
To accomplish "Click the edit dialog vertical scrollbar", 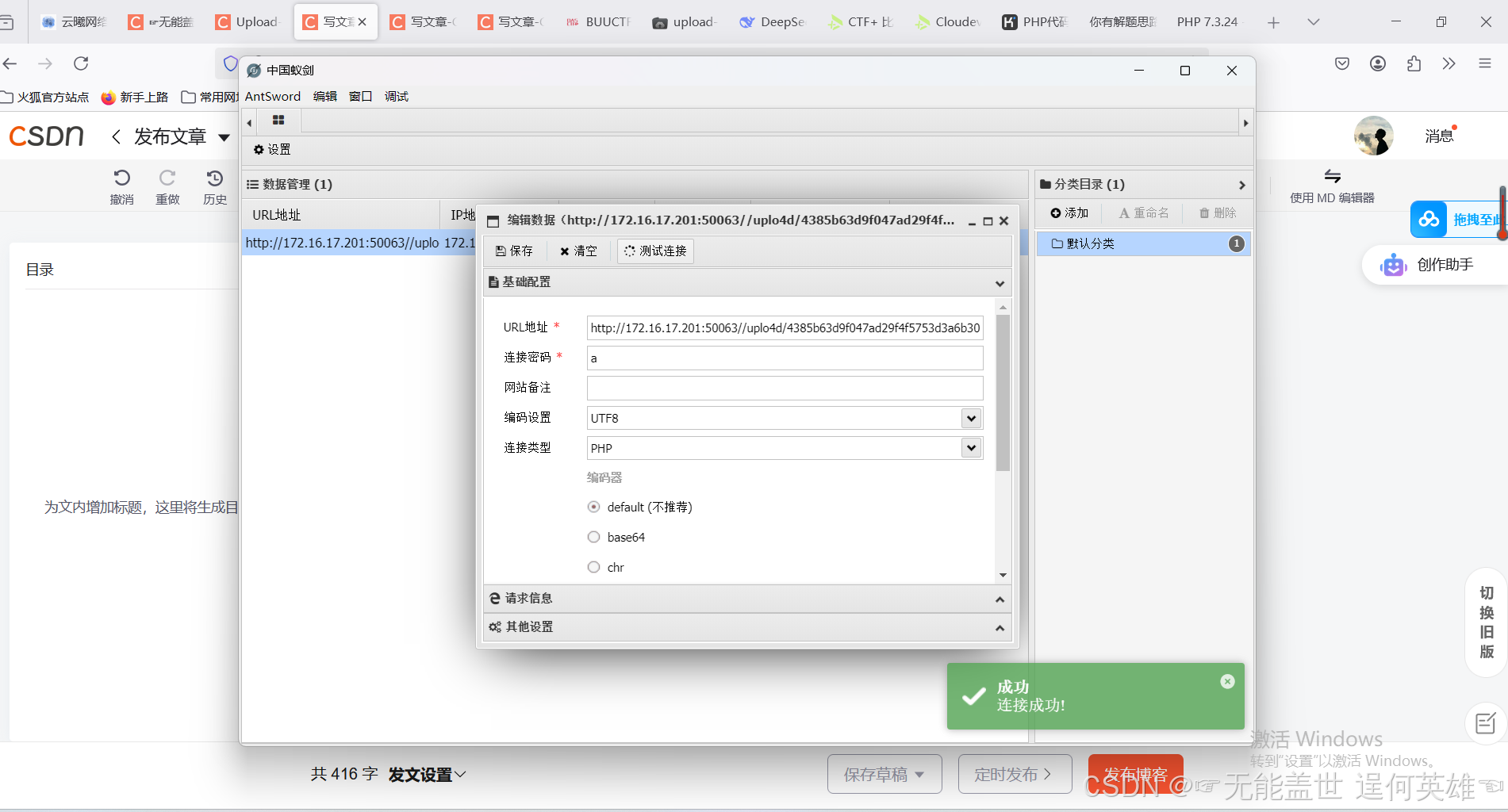I will [x=1003, y=393].
